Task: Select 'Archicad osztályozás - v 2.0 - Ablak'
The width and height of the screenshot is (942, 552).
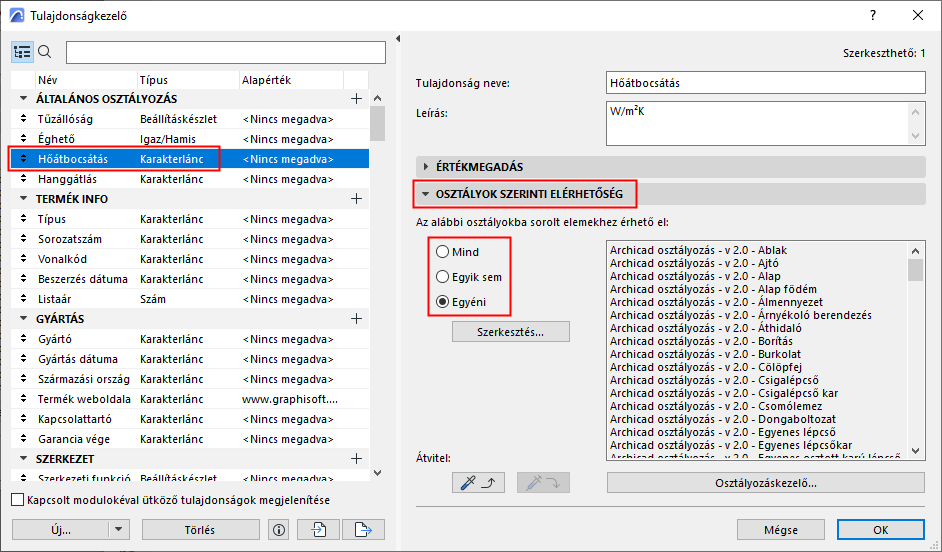Action: click(x=698, y=250)
